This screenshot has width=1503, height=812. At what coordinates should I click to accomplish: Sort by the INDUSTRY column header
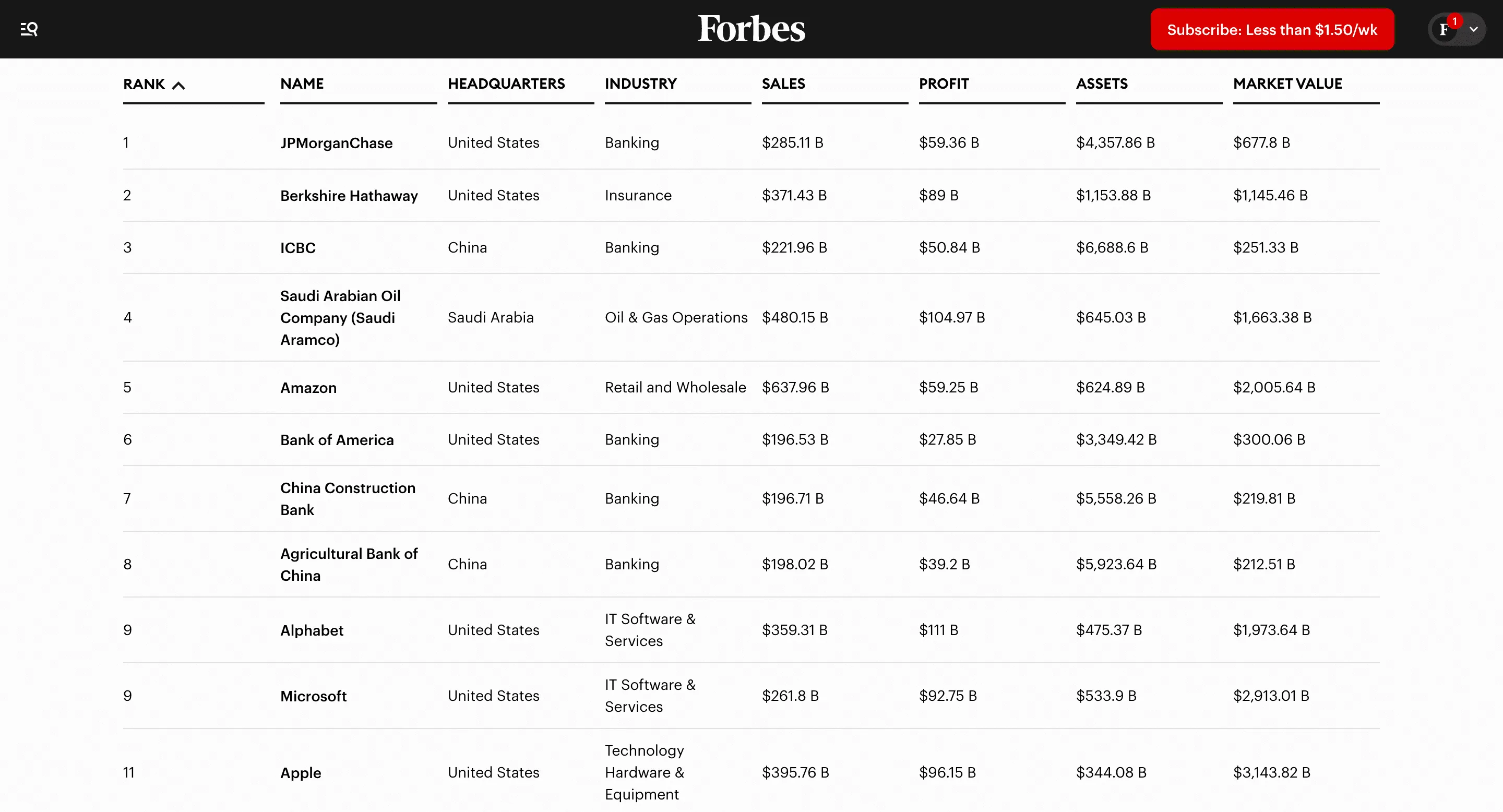642,84
